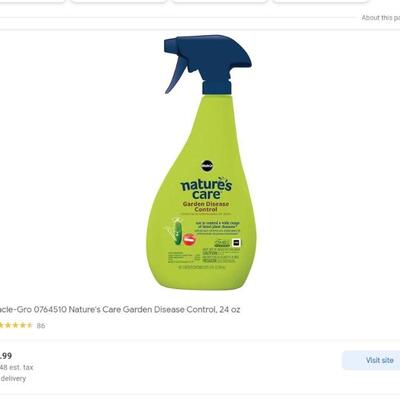Image resolution: width=400 pixels, height=400 pixels.
Task: Open the About this page link
Action: click(381, 18)
